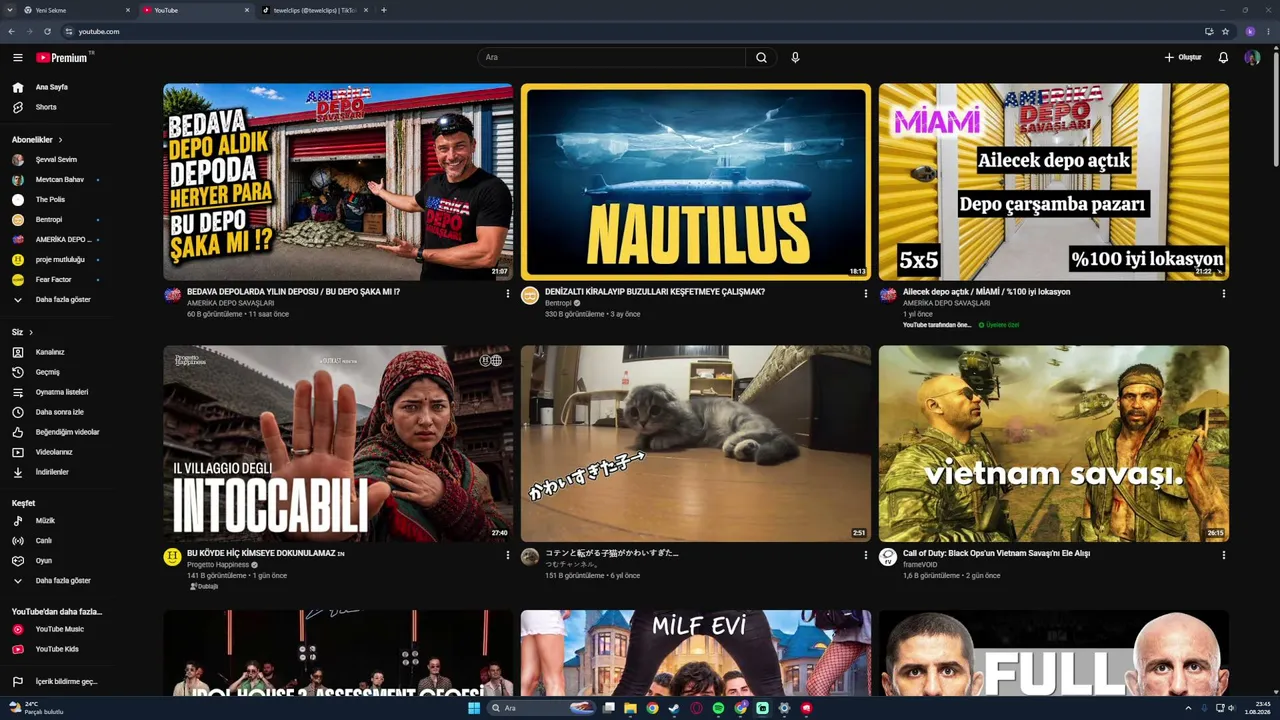Open site information icon beside youtube.com
Viewport: 1280px width, 720px height.
point(68,31)
